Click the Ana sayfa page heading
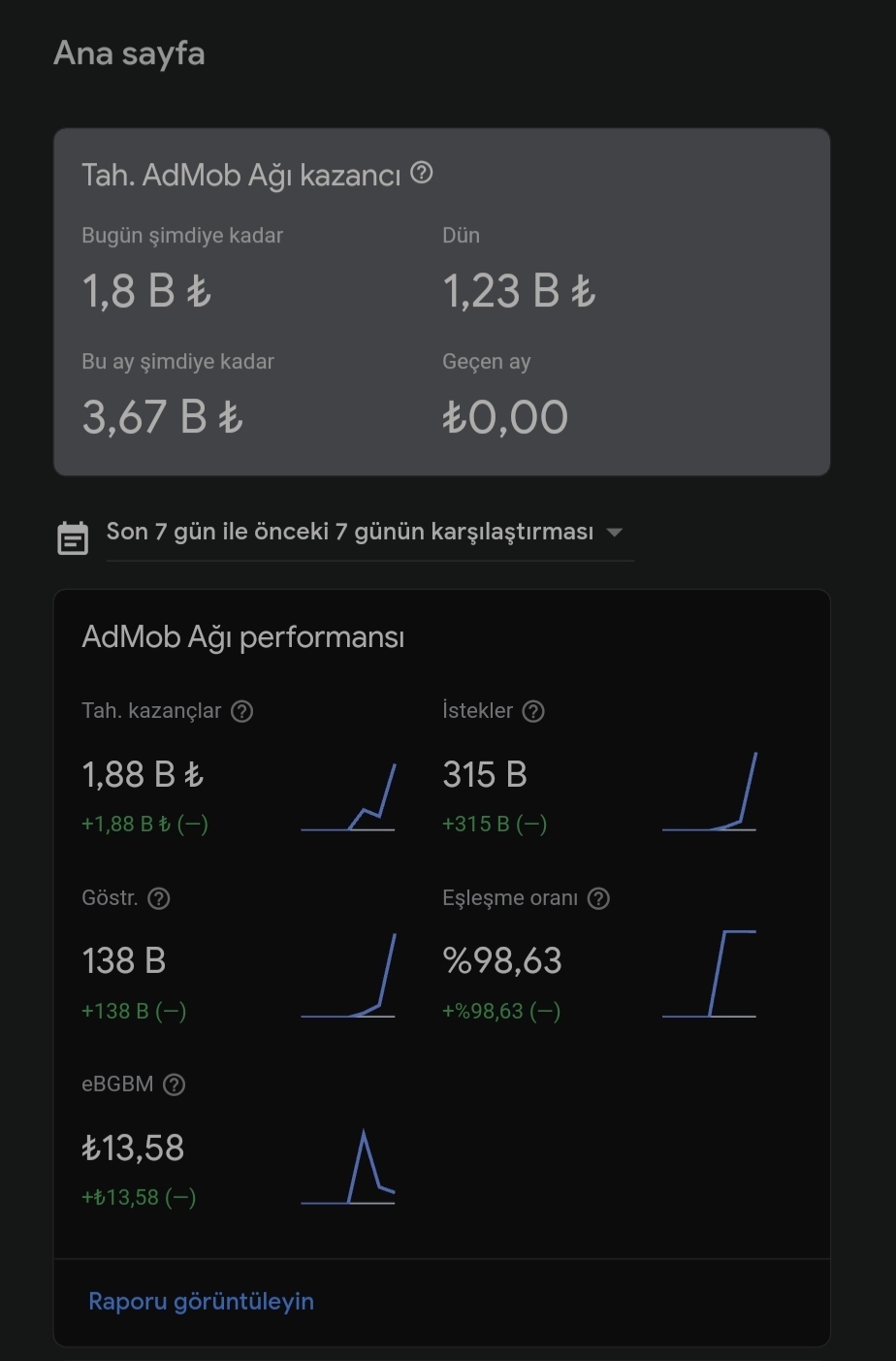This screenshot has height=1361, width=896. (129, 52)
